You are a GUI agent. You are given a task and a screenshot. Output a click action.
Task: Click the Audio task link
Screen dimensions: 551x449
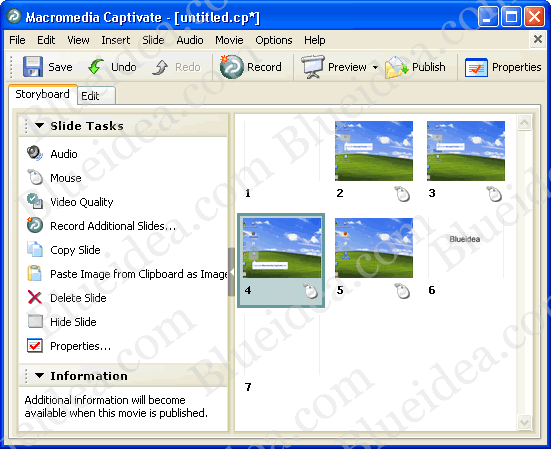[x=64, y=154]
